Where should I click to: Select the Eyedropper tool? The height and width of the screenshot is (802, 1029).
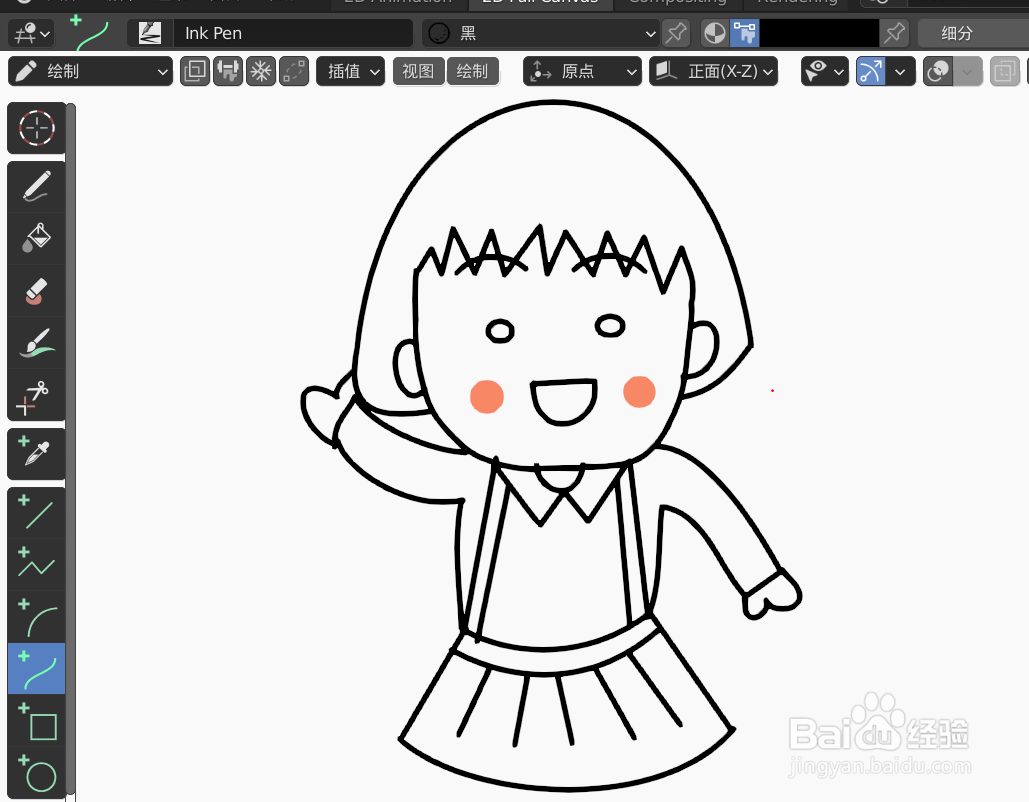37,454
